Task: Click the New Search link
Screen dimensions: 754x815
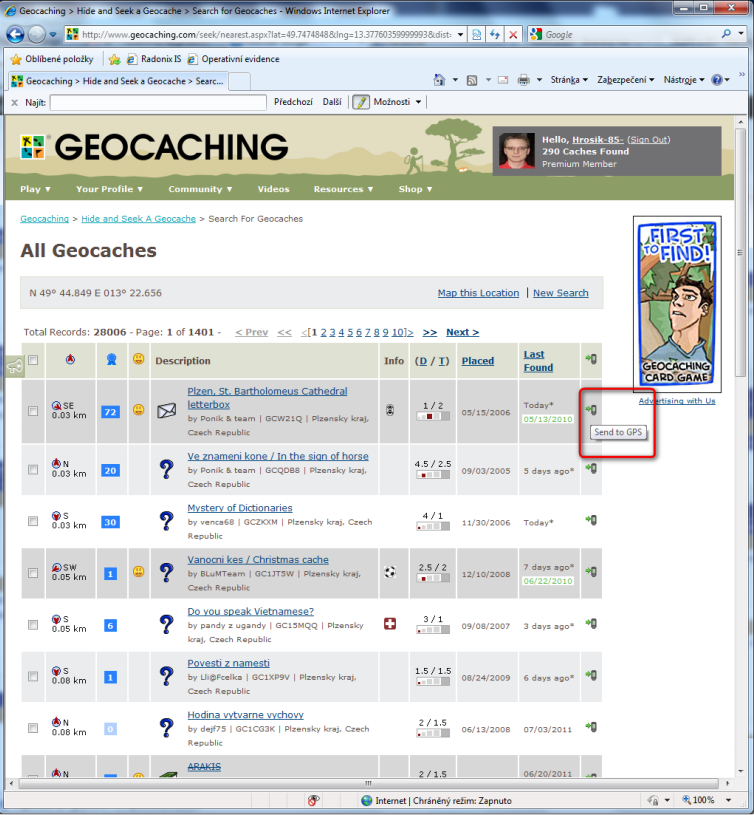Action: click(x=561, y=293)
